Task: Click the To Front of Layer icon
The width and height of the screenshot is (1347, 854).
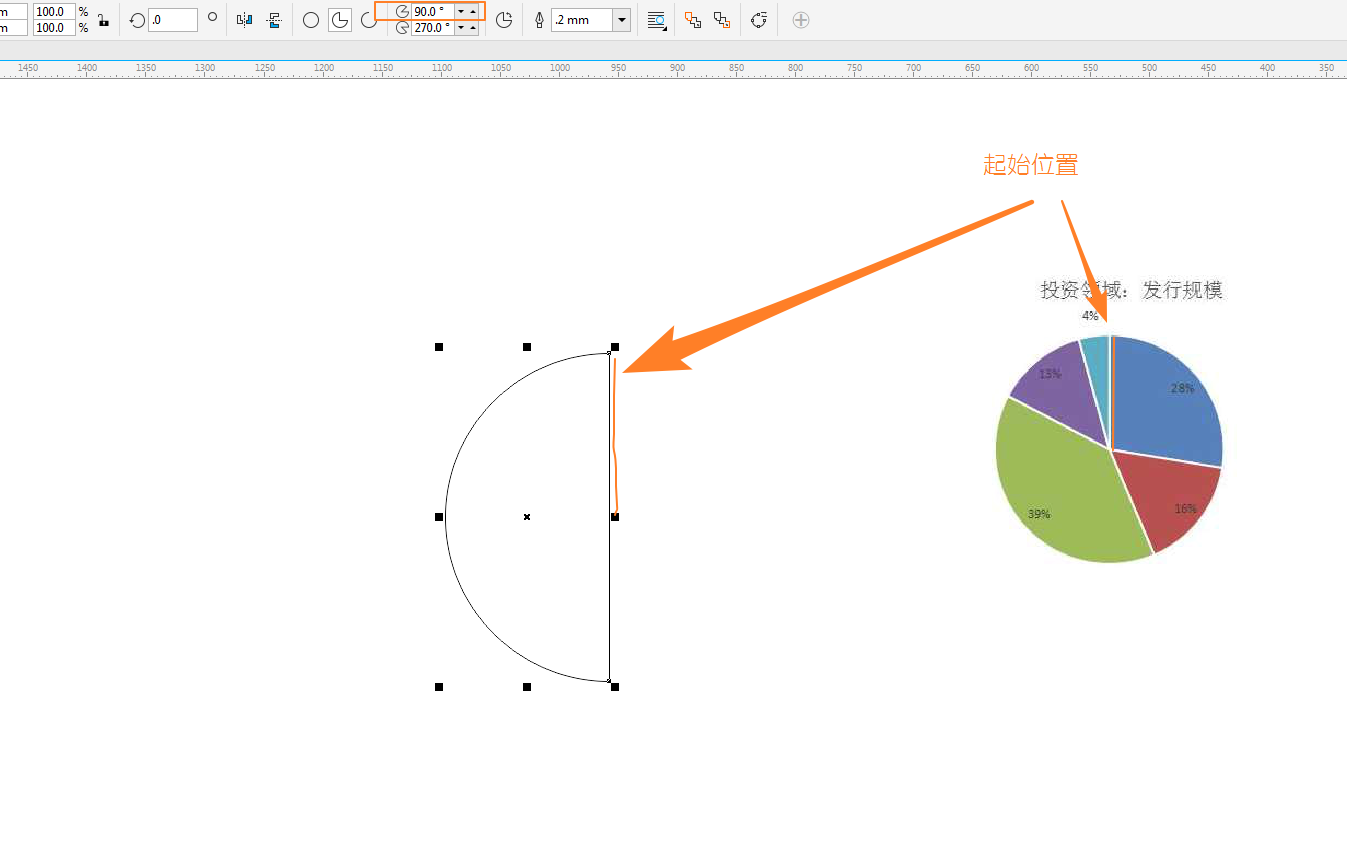Action: point(693,20)
